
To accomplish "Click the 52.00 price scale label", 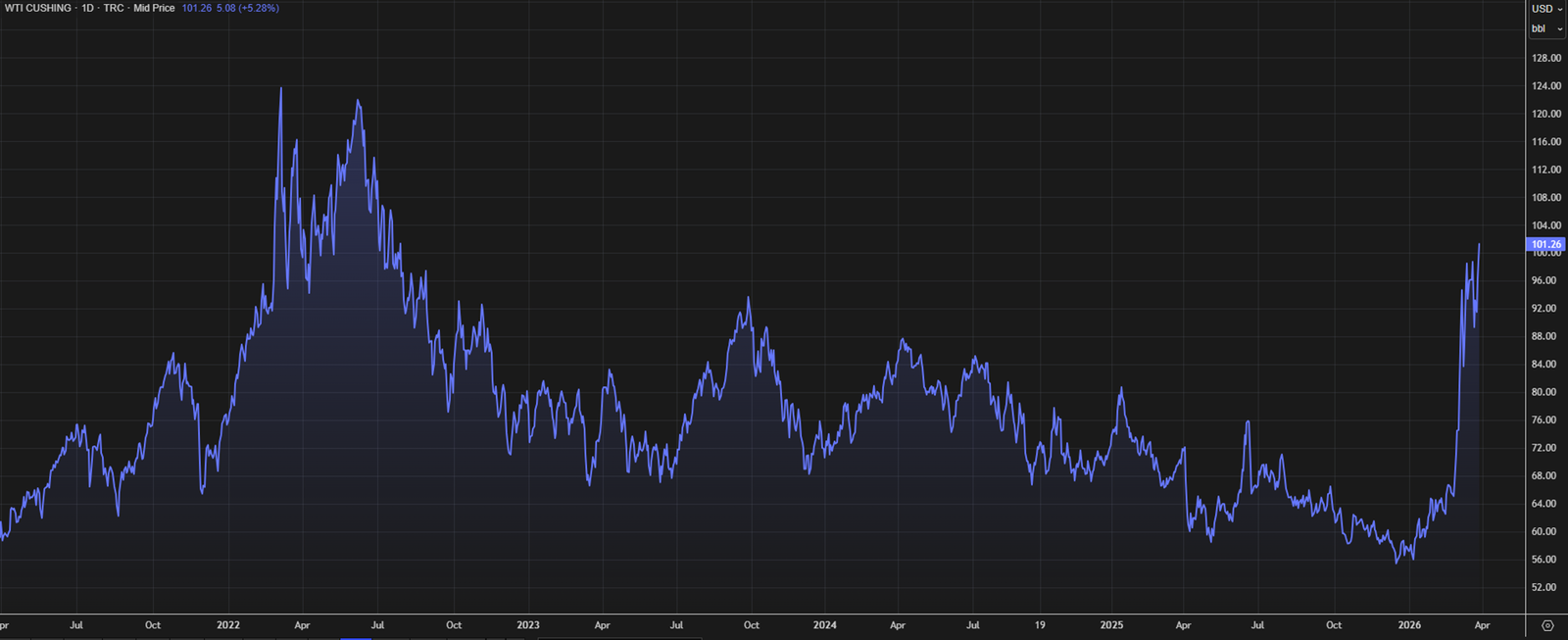I will [x=1543, y=587].
